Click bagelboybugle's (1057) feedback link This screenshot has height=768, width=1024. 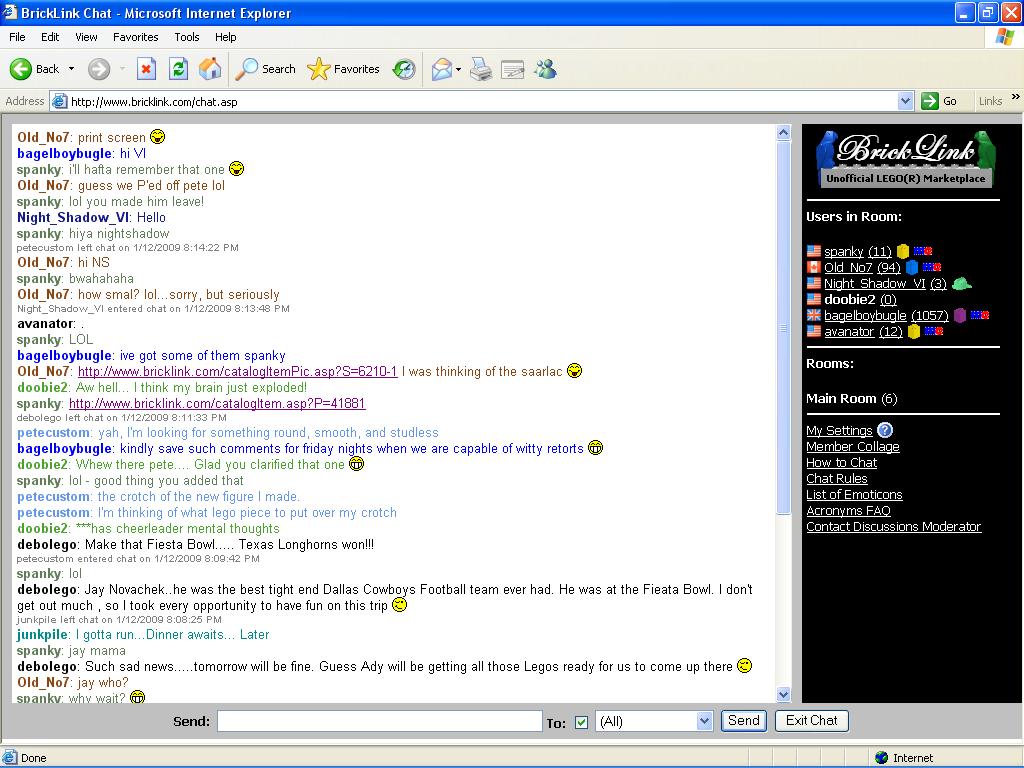click(930, 315)
